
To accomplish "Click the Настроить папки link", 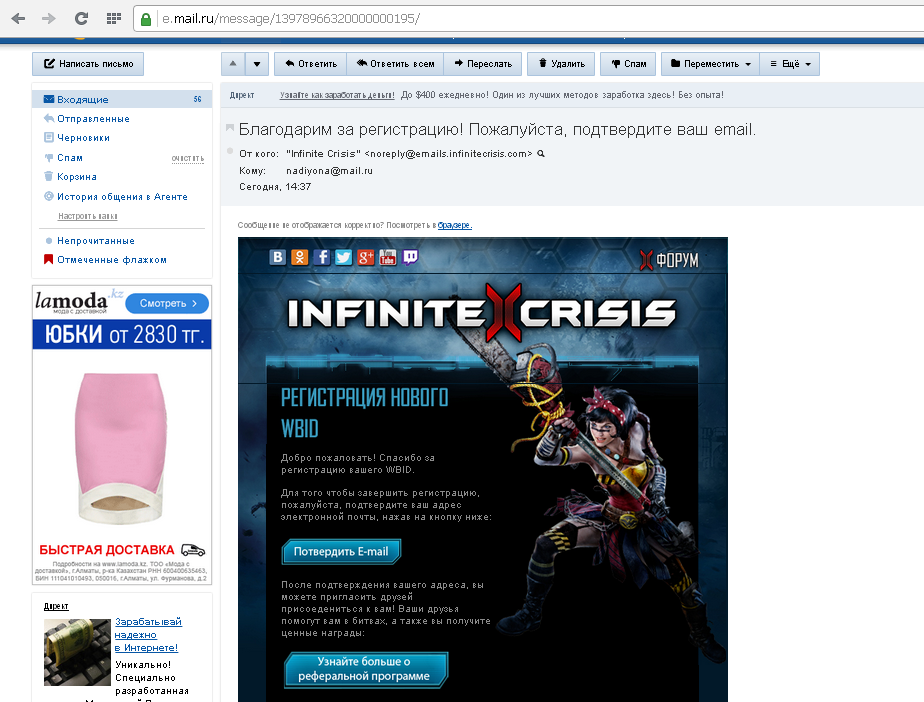I will coord(87,216).
